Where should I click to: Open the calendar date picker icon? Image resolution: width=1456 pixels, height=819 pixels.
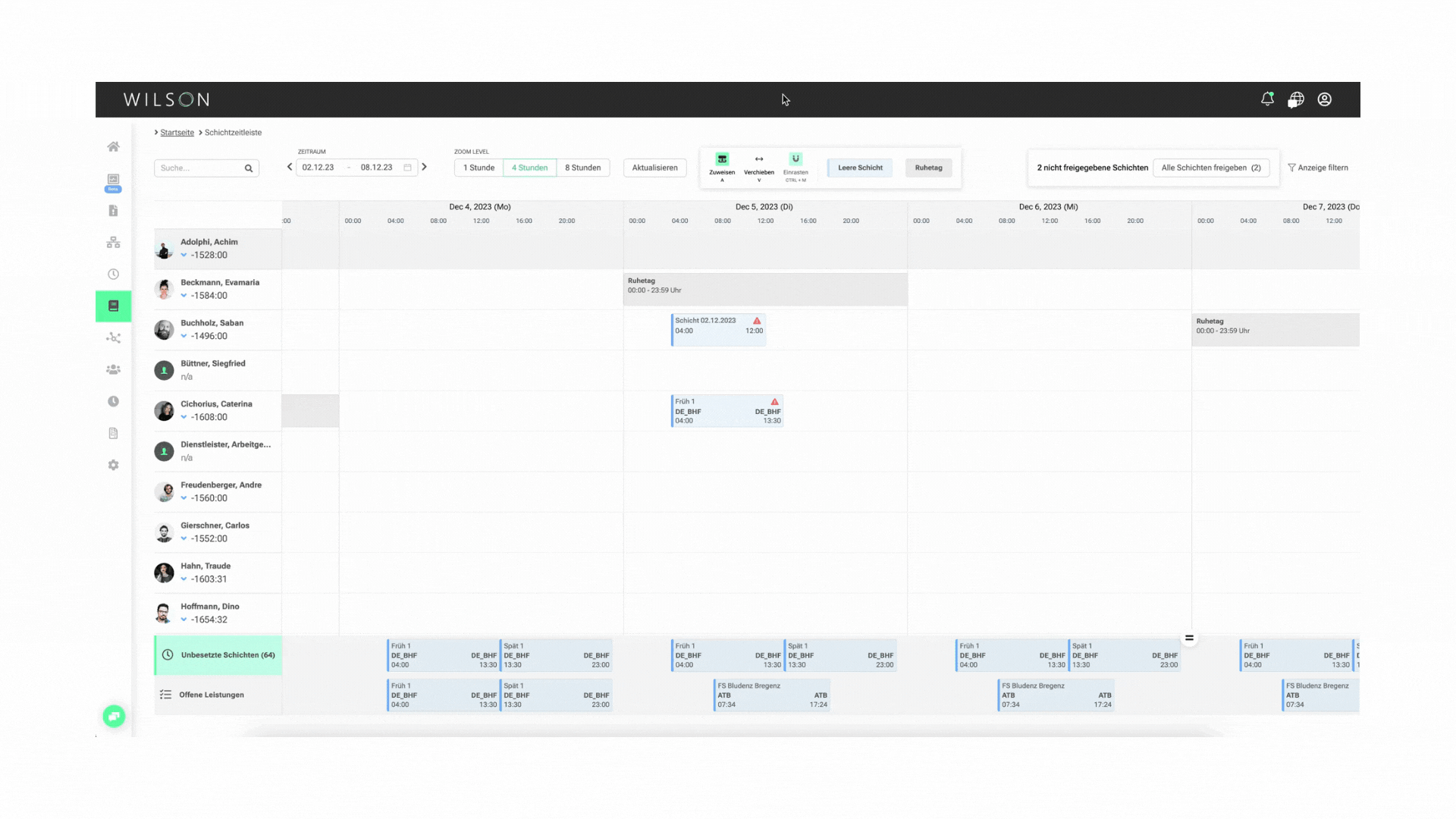(x=407, y=168)
